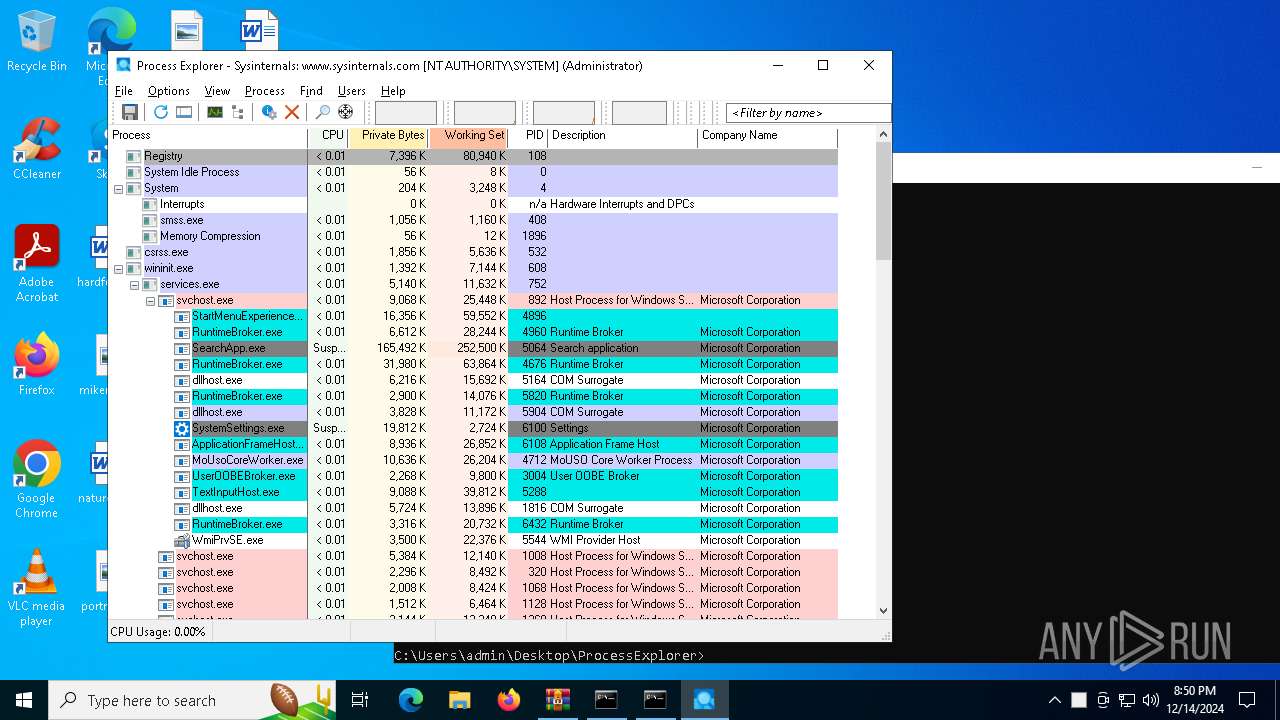Image resolution: width=1280 pixels, height=720 pixels.
Task: Open the File menu
Action: (124, 90)
